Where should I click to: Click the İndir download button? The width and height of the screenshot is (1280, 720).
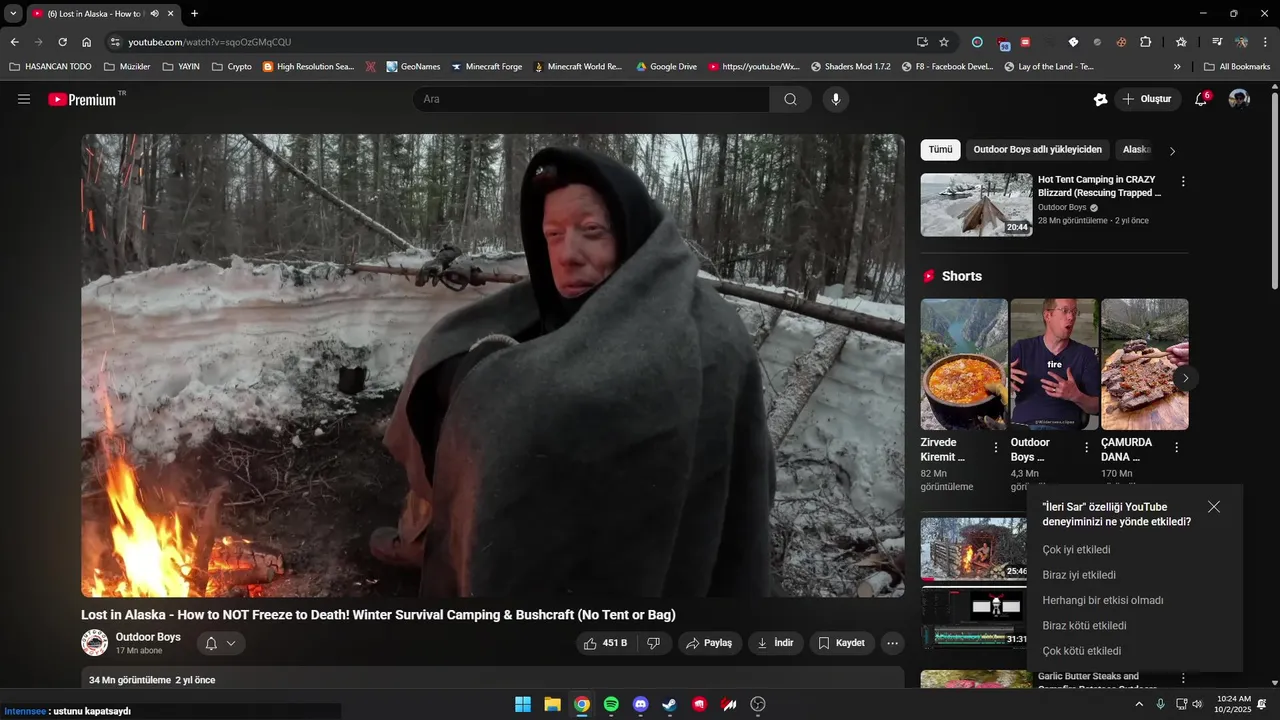pyautogui.click(x=775, y=643)
